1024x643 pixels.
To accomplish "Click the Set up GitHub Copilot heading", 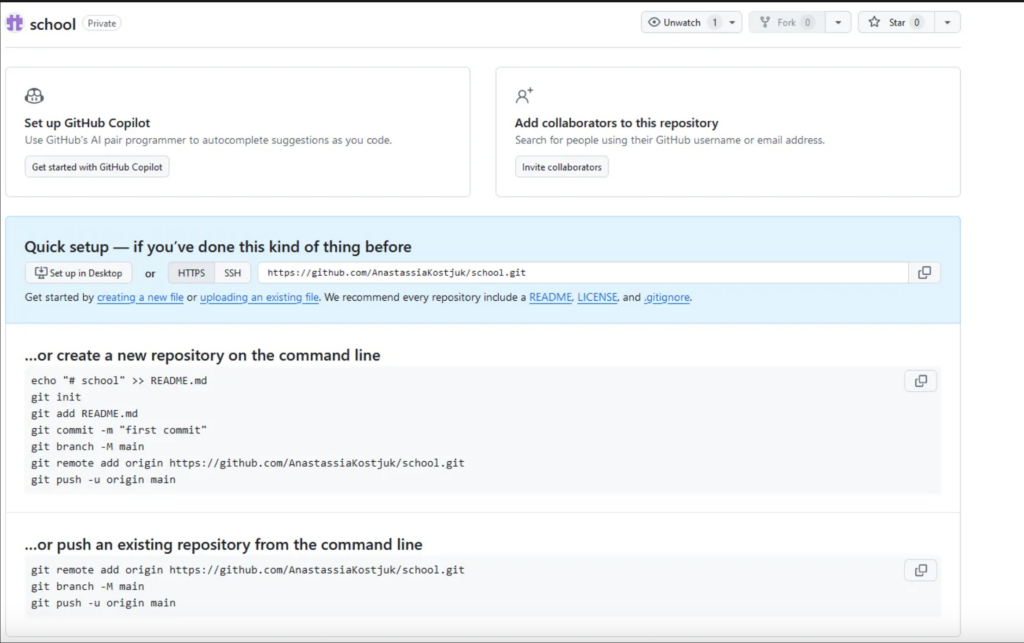I will click(x=87, y=123).
